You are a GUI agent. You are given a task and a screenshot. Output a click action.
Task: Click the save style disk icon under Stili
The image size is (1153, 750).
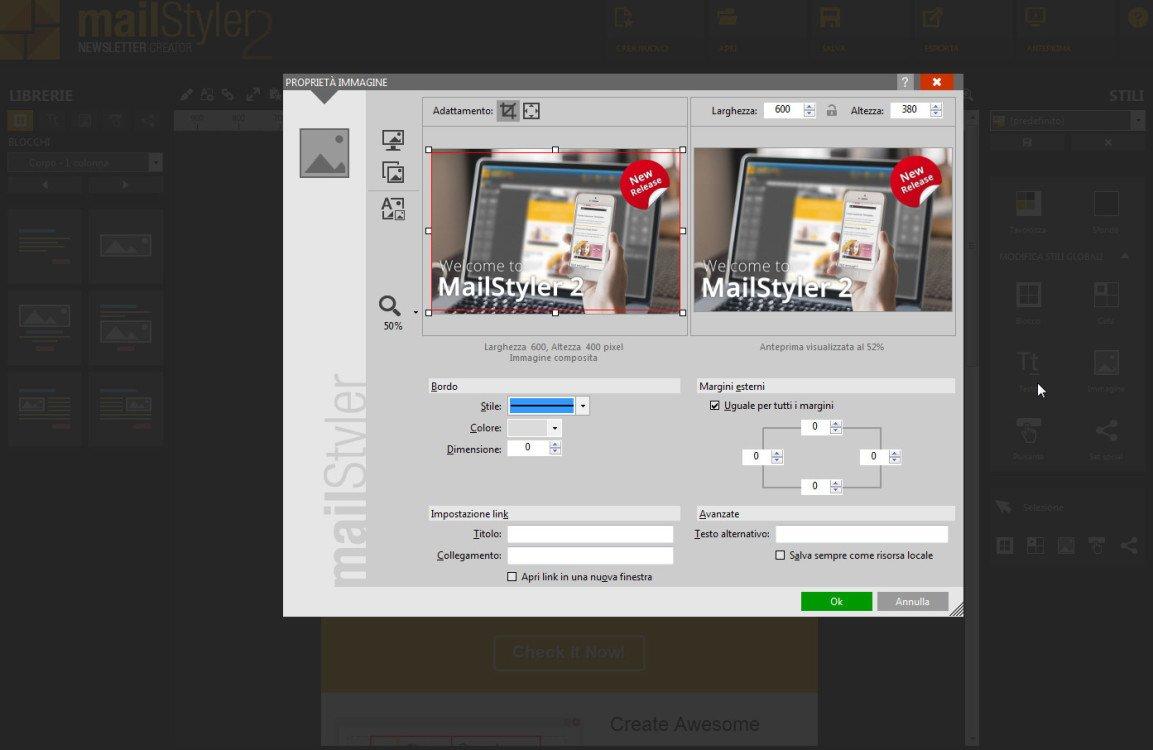pos(1027,143)
